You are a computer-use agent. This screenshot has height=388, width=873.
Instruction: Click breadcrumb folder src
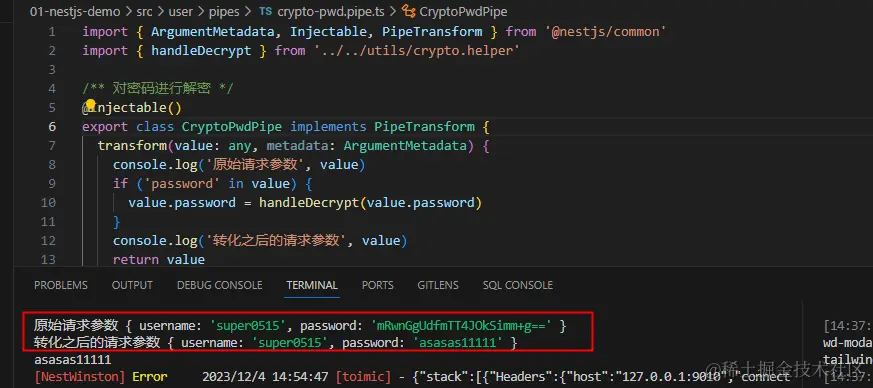pyautogui.click(x=144, y=11)
